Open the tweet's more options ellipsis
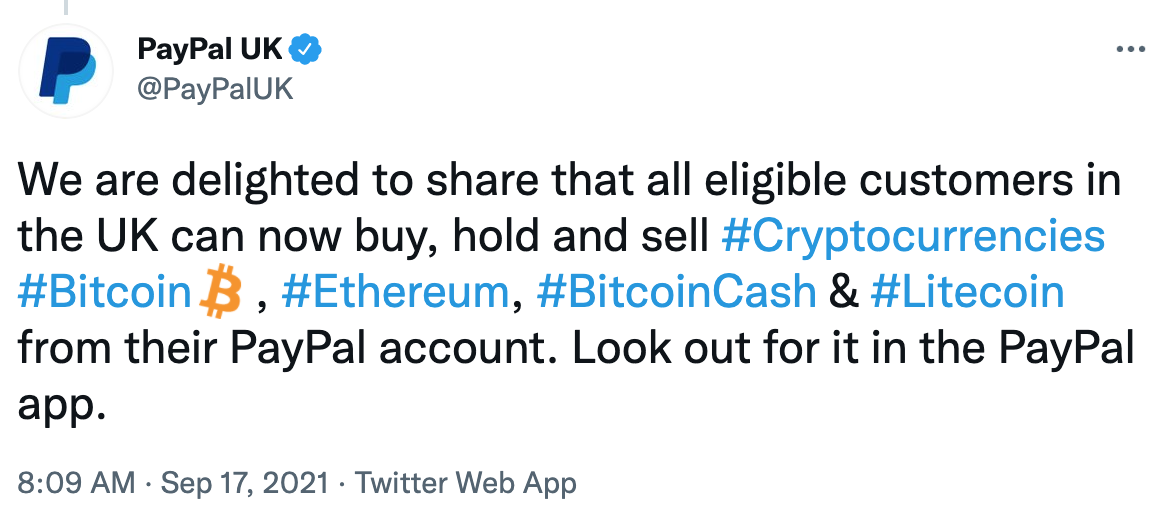 pyautogui.click(x=1129, y=48)
